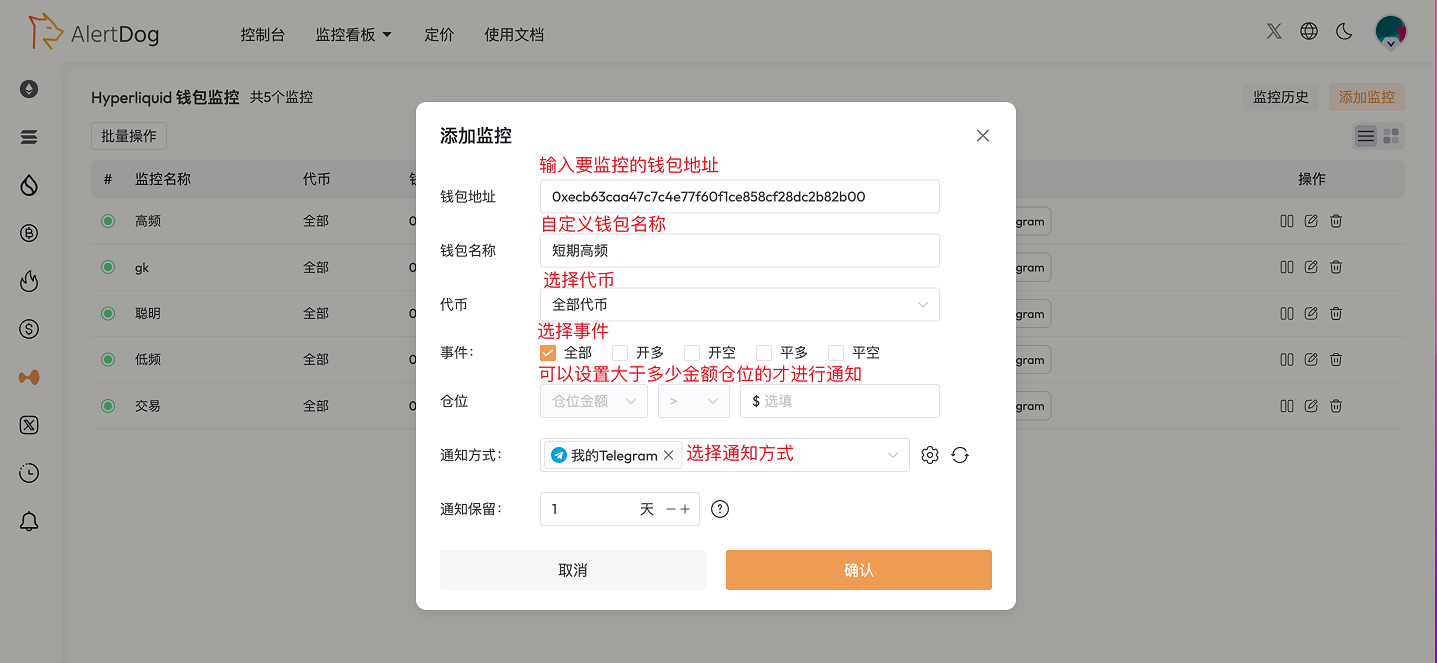Go to 控制台 page
The image size is (1437, 663).
click(262, 34)
